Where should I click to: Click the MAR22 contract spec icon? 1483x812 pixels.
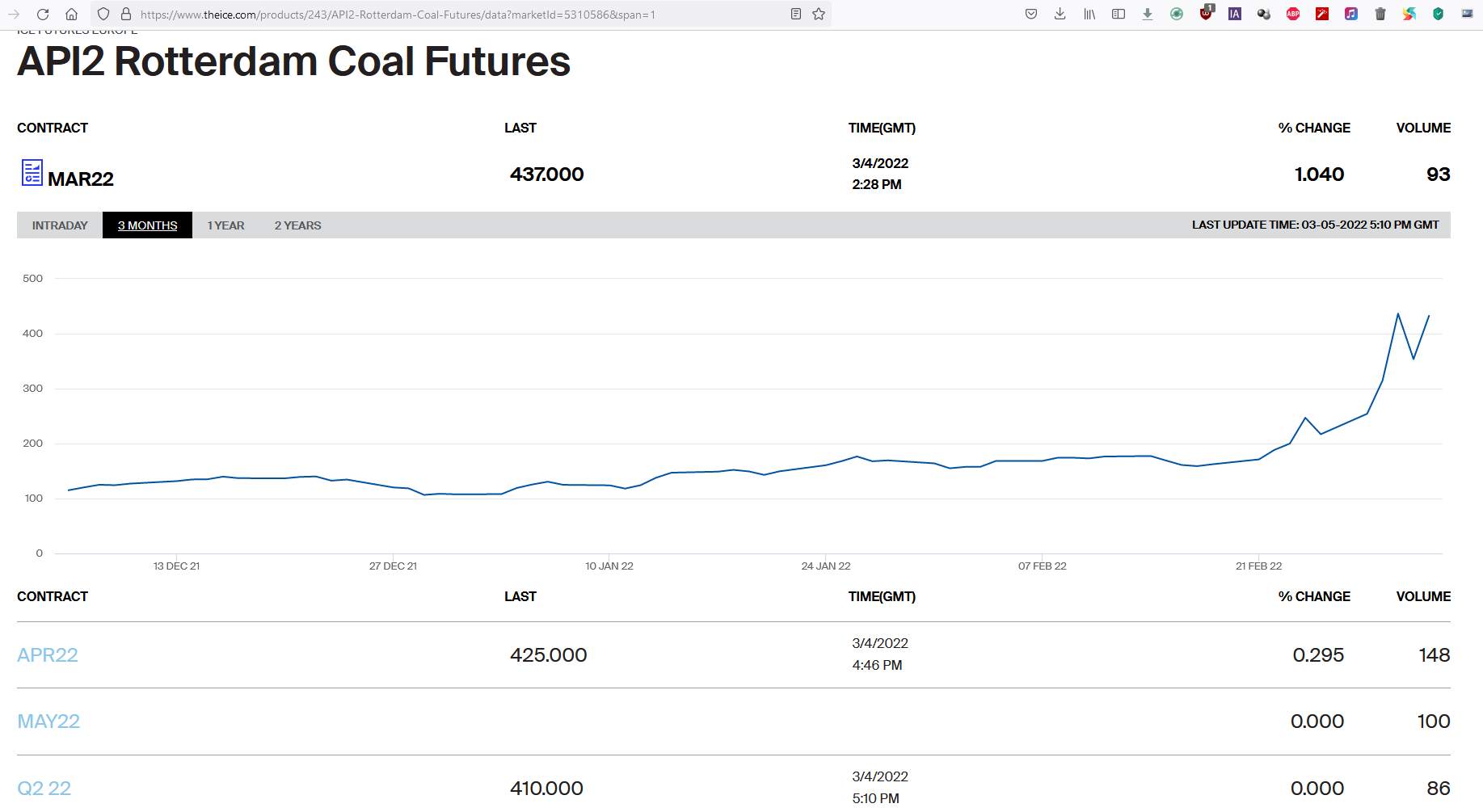(x=32, y=173)
